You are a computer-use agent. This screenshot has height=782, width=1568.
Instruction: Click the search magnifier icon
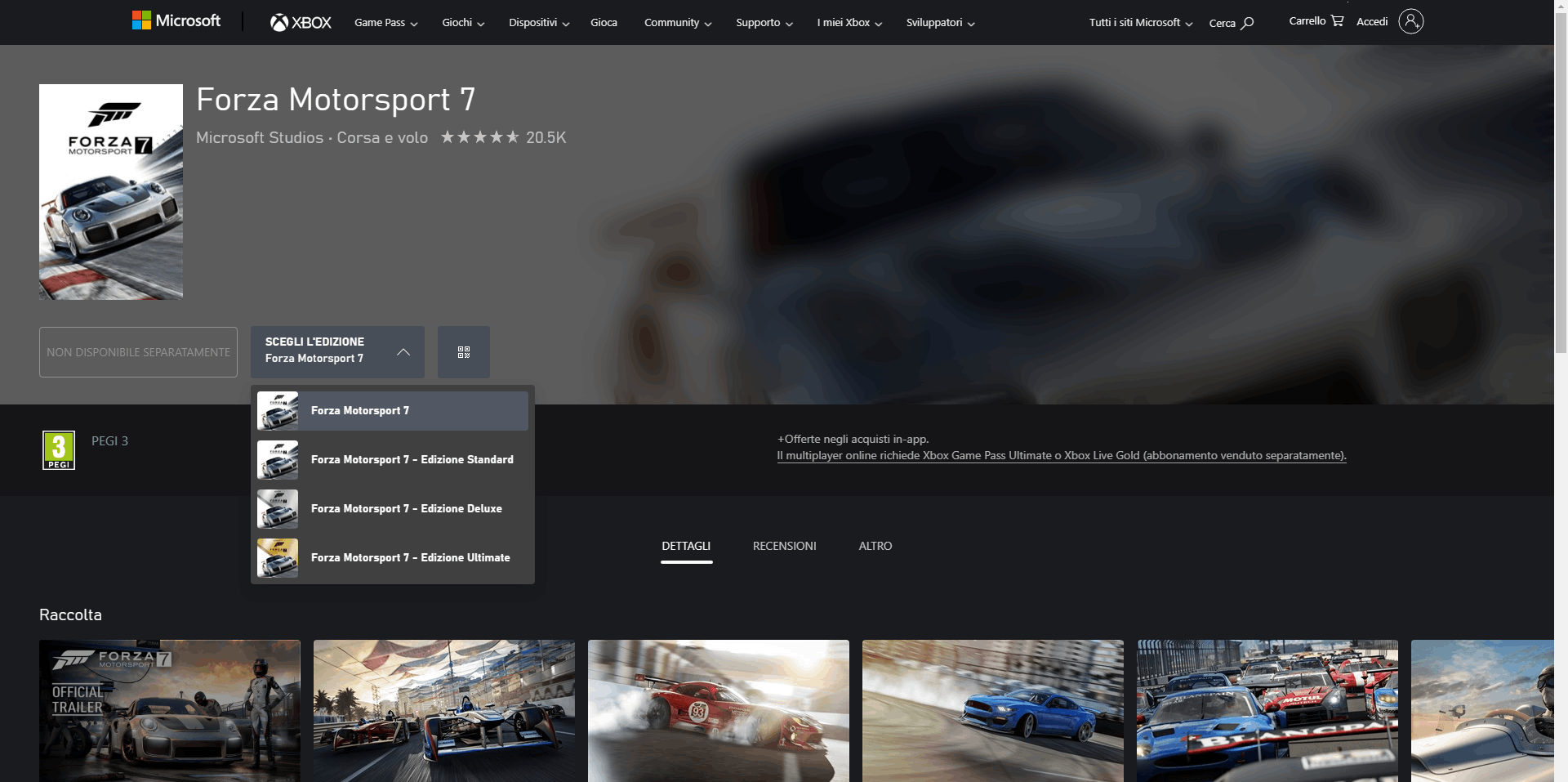click(1248, 23)
